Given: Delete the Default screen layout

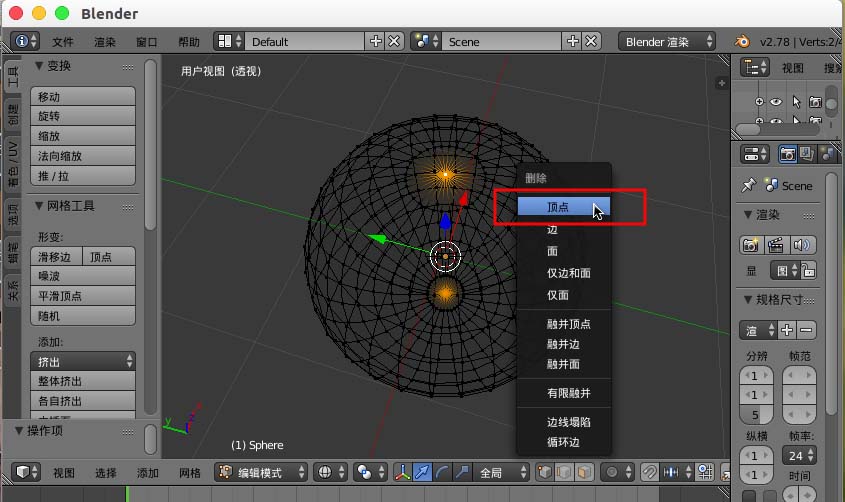Looking at the screenshot, I should coord(394,41).
